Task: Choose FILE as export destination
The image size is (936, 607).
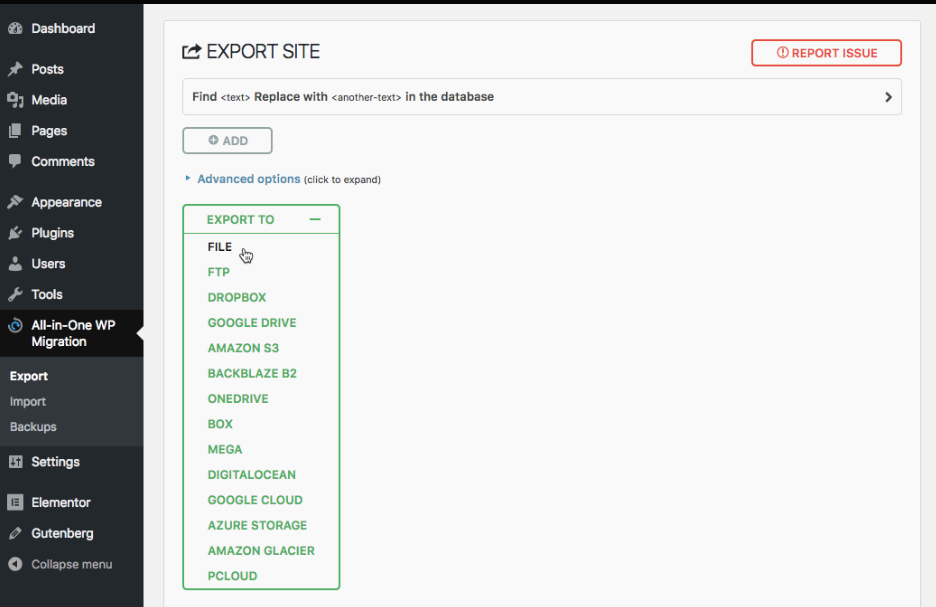Action: (x=220, y=247)
